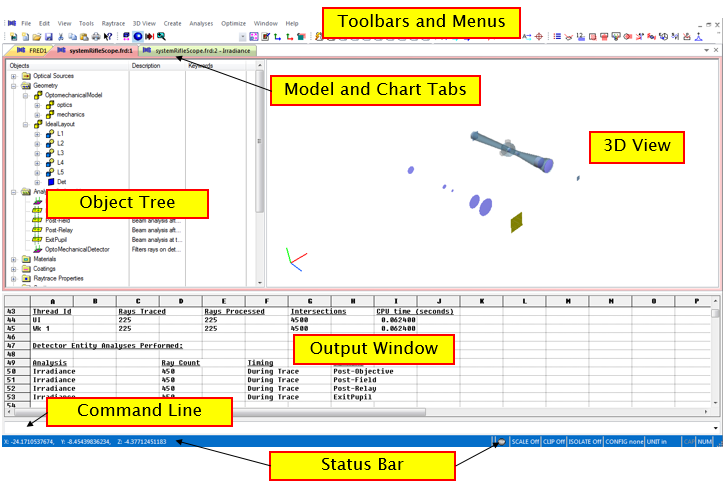This screenshot has width=727, height=485.
Task: Click the zoom magnifier toolbar icon
Action: [x=161, y=36]
